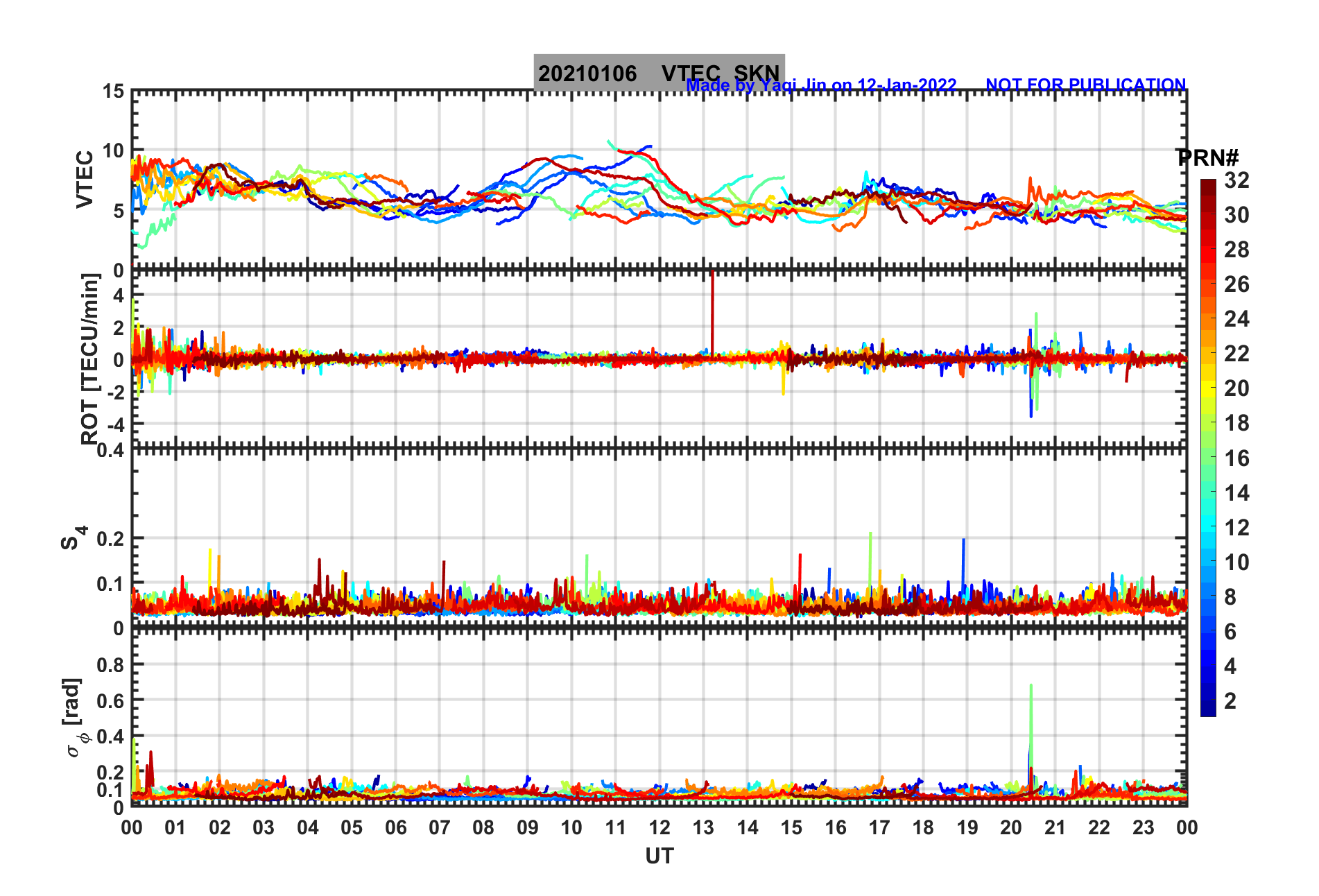Select the '14' tick on the PRN colorbar
The image size is (1319, 896).
point(1236,493)
